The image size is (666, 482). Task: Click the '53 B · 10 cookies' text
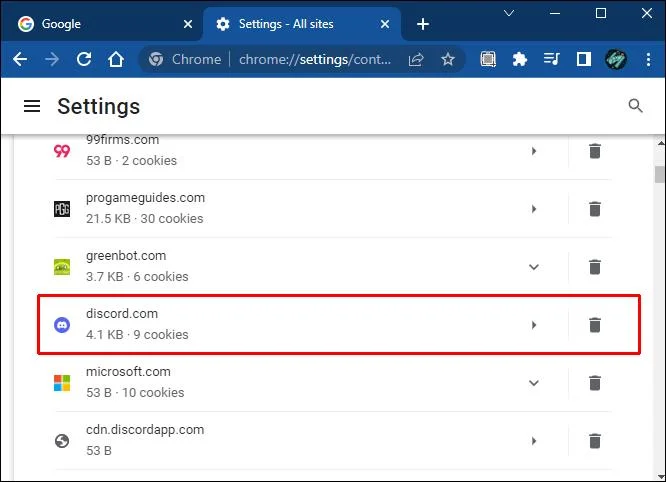coord(135,392)
